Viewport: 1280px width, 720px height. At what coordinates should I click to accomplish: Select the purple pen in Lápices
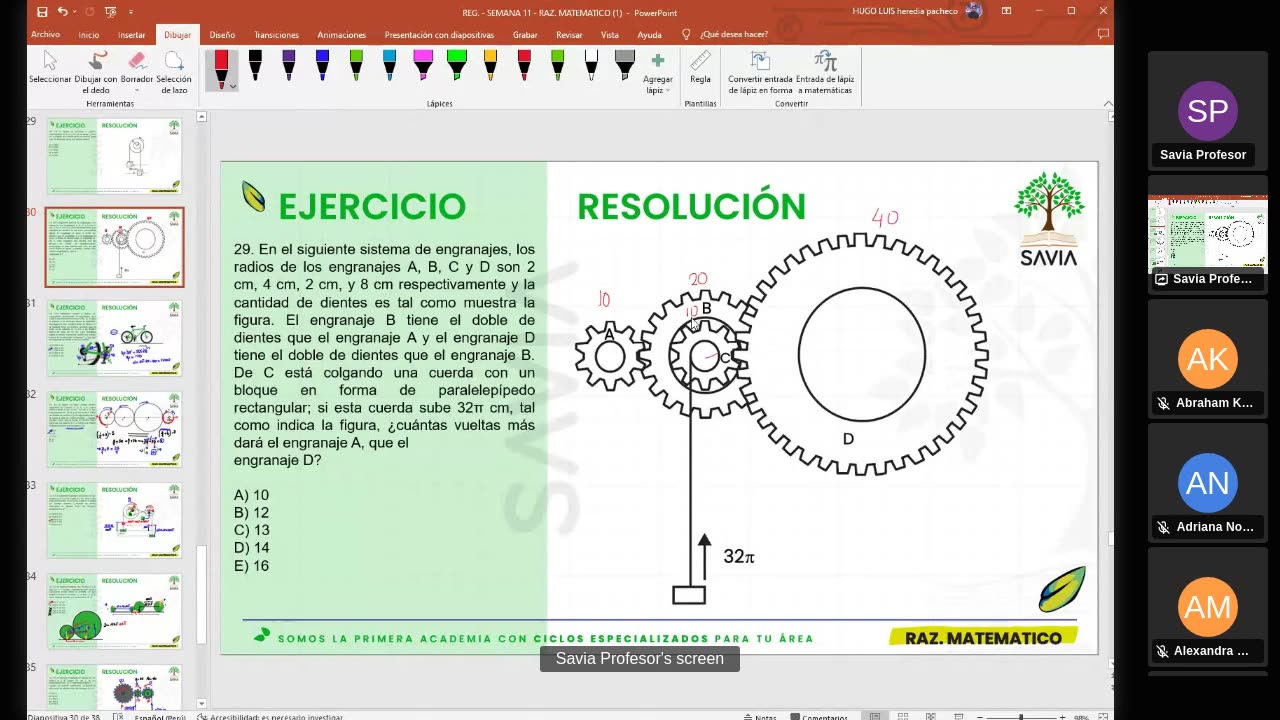(289, 66)
